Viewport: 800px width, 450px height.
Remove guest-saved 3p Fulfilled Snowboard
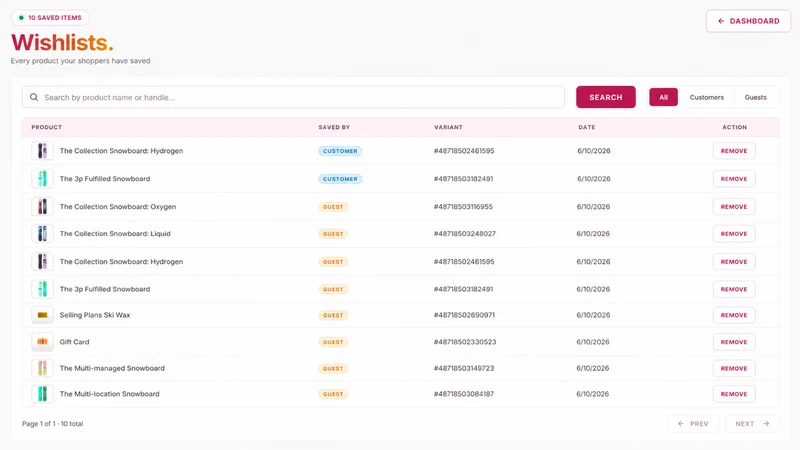tap(734, 289)
